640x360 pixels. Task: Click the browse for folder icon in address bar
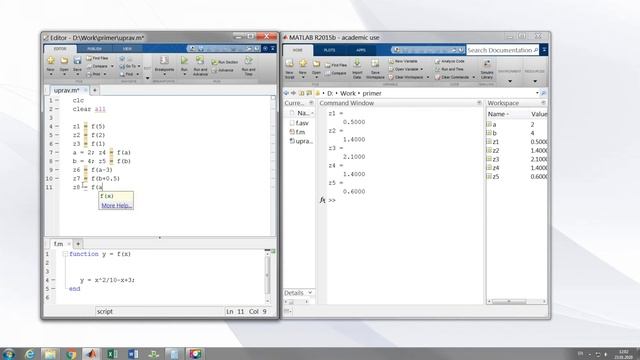point(309,93)
